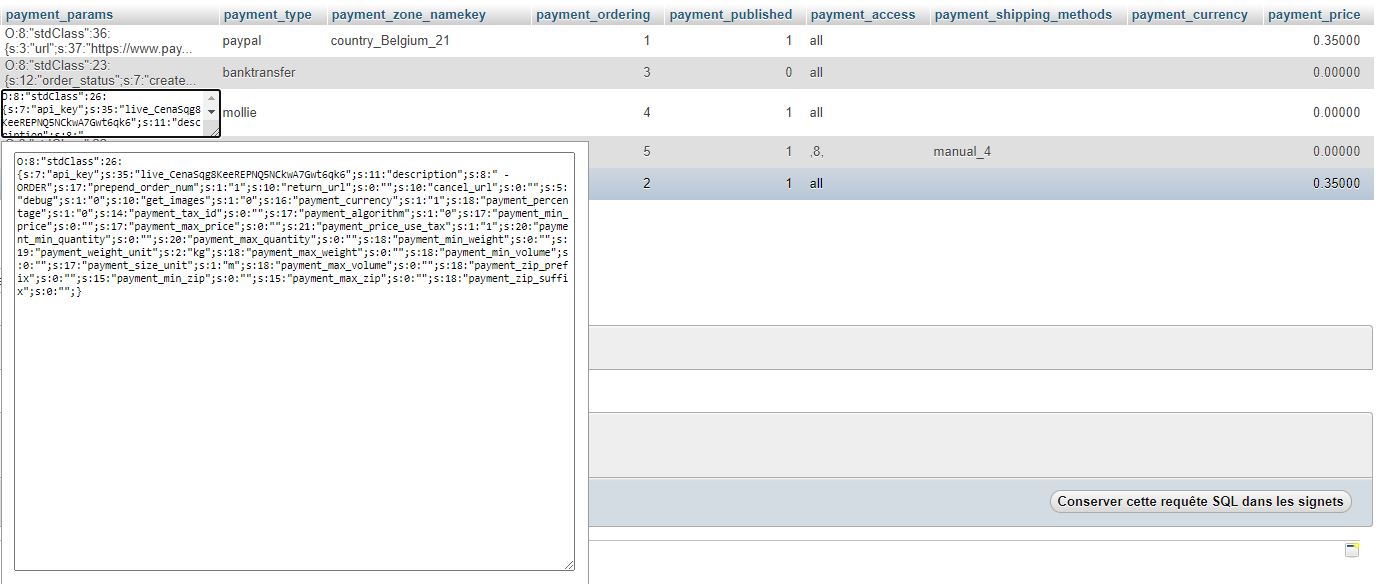Click payment_access 'all' in mollie row
1381x584 pixels.
click(817, 113)
